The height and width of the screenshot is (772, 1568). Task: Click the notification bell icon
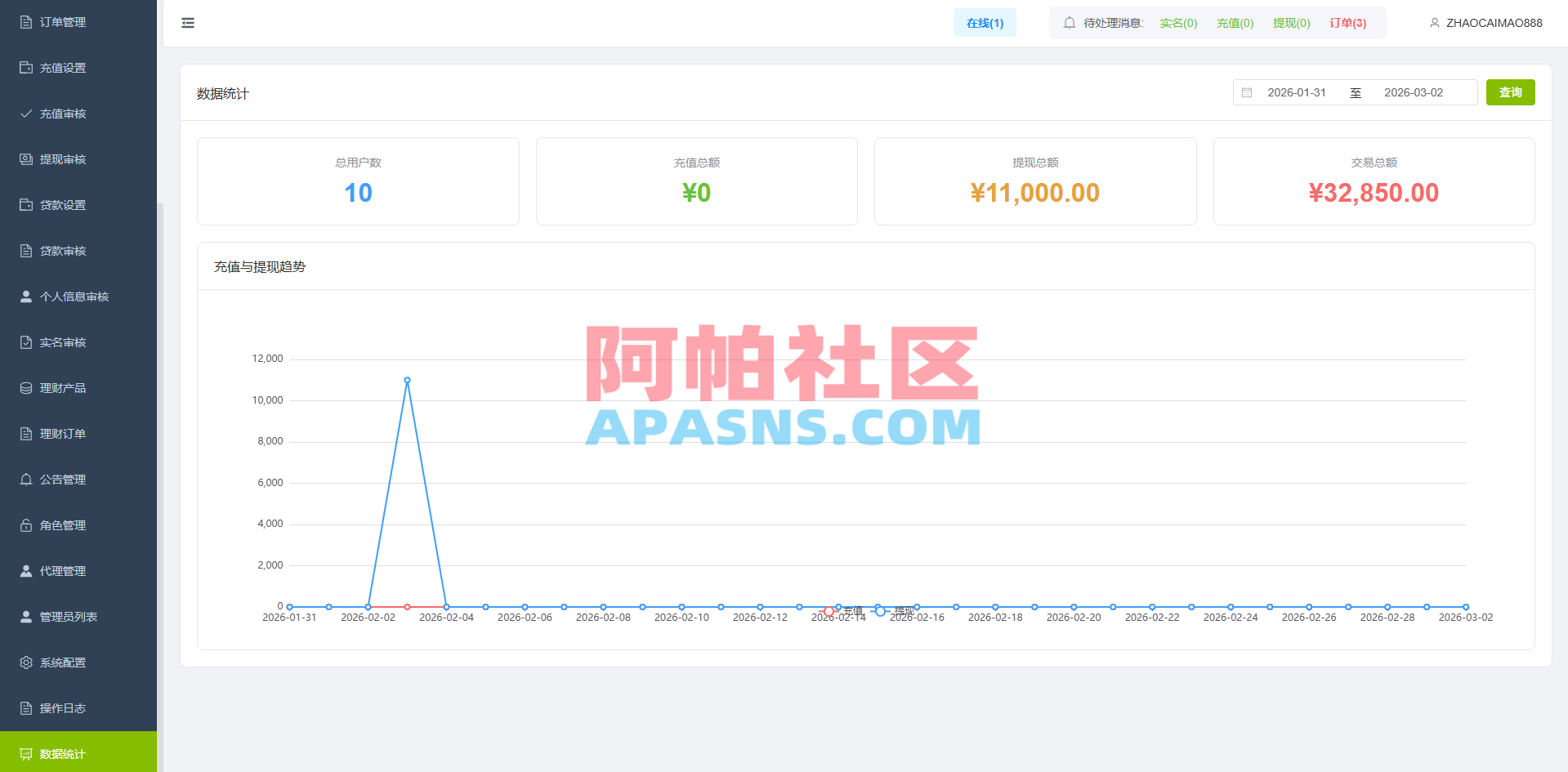pyautogui.click(x=1069, y=23)
